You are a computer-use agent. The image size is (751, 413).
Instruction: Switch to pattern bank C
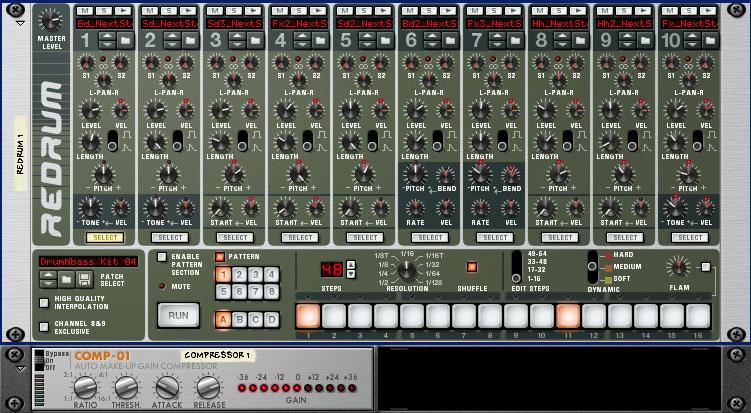tap(256, 320)
